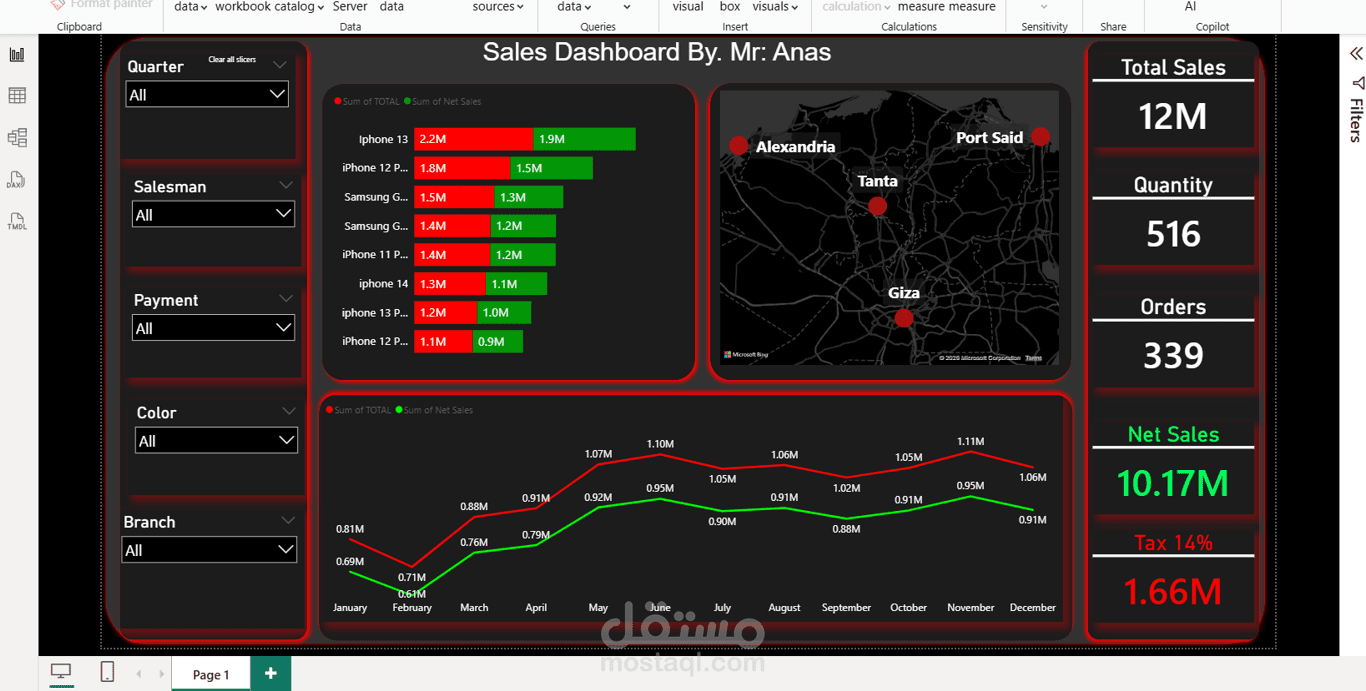The image size is (1366, 691).
Task: Click the January axis label
Action: coord(350,607)
